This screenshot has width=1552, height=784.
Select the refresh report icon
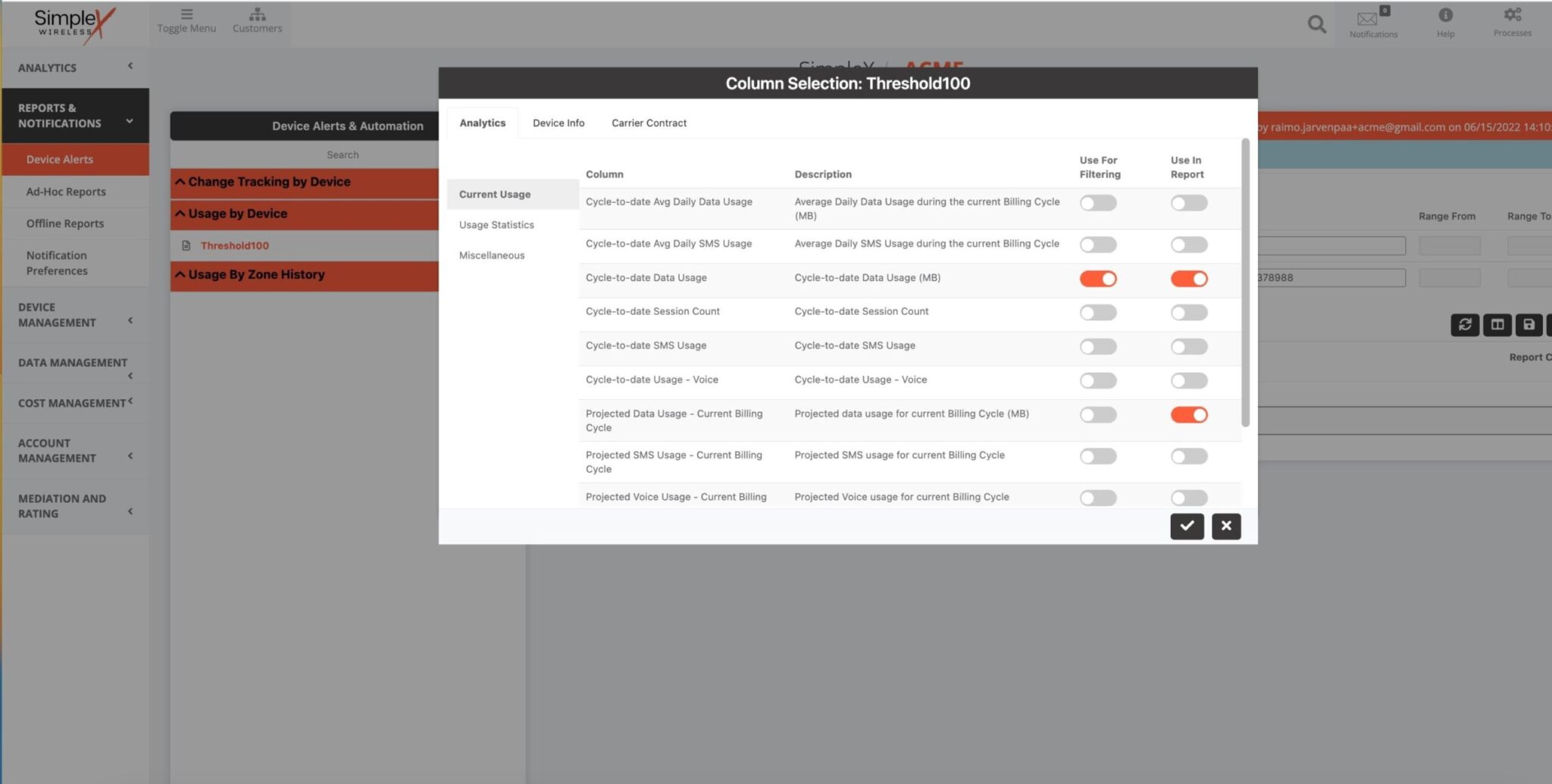coord(1465,325)
